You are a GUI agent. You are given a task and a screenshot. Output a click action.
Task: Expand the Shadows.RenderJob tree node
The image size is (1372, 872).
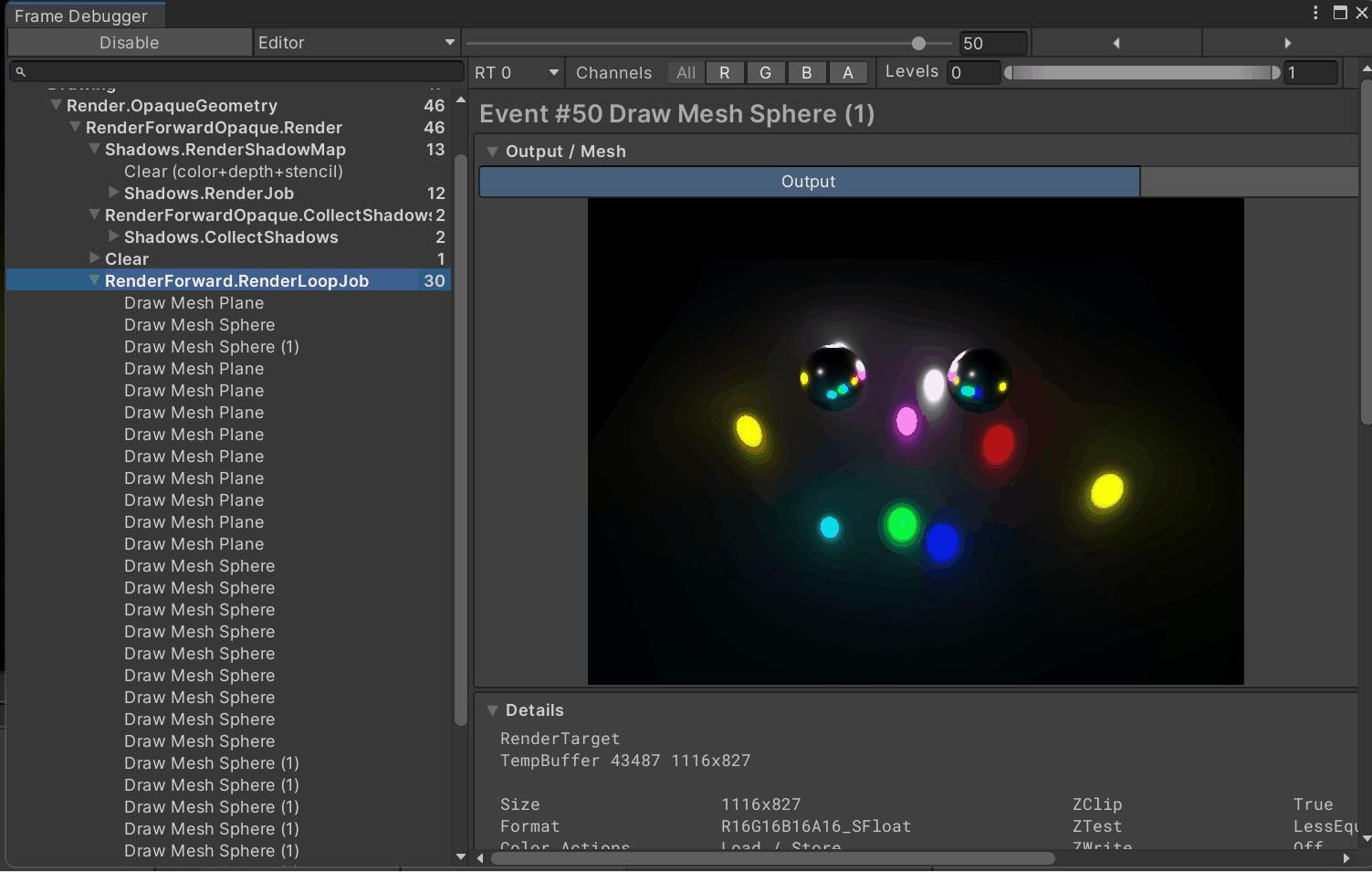point(113,193)
